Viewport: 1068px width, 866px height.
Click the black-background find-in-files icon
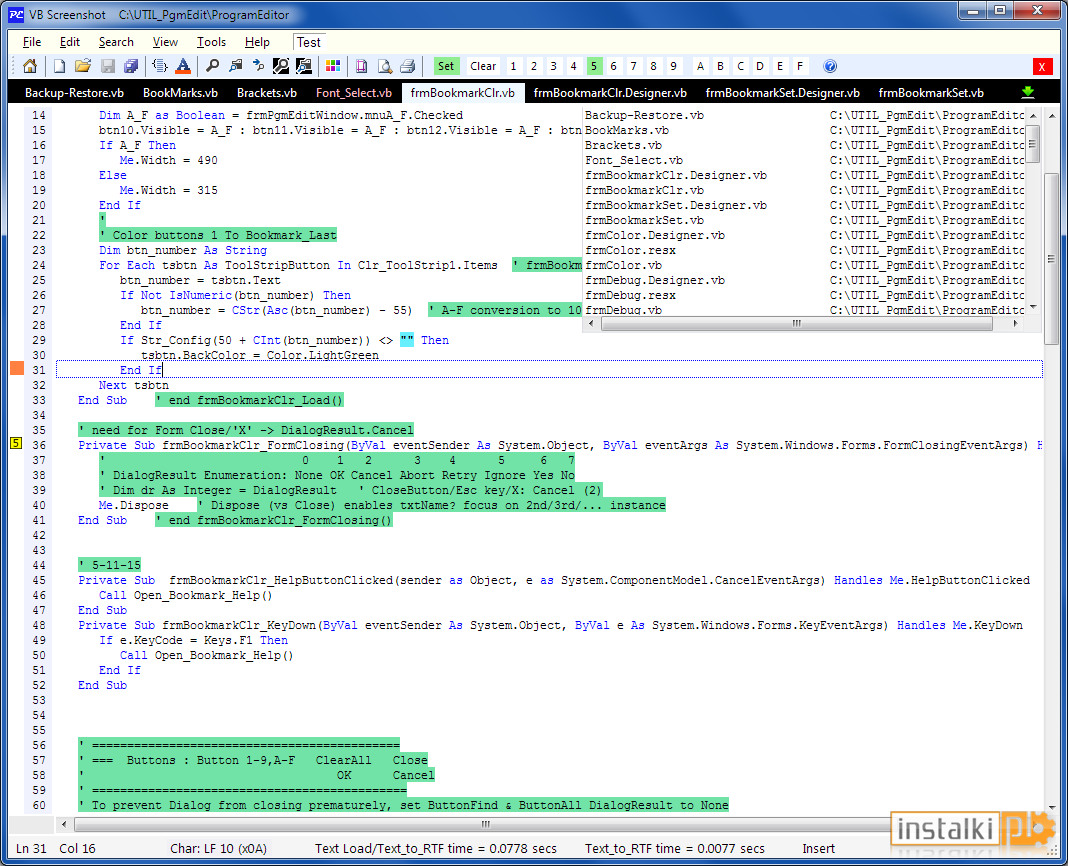click(304, 66)
